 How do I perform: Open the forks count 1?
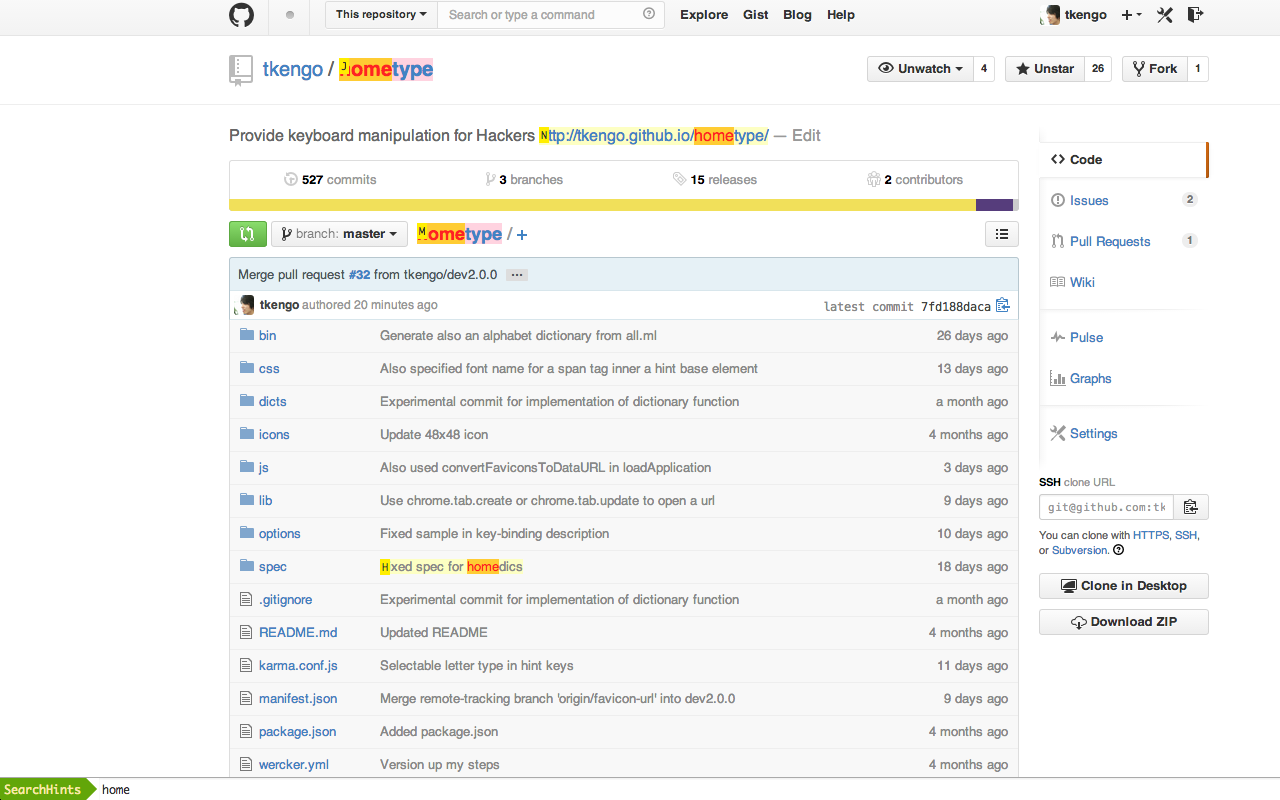pyautogui.click(x=1198, y=69)
